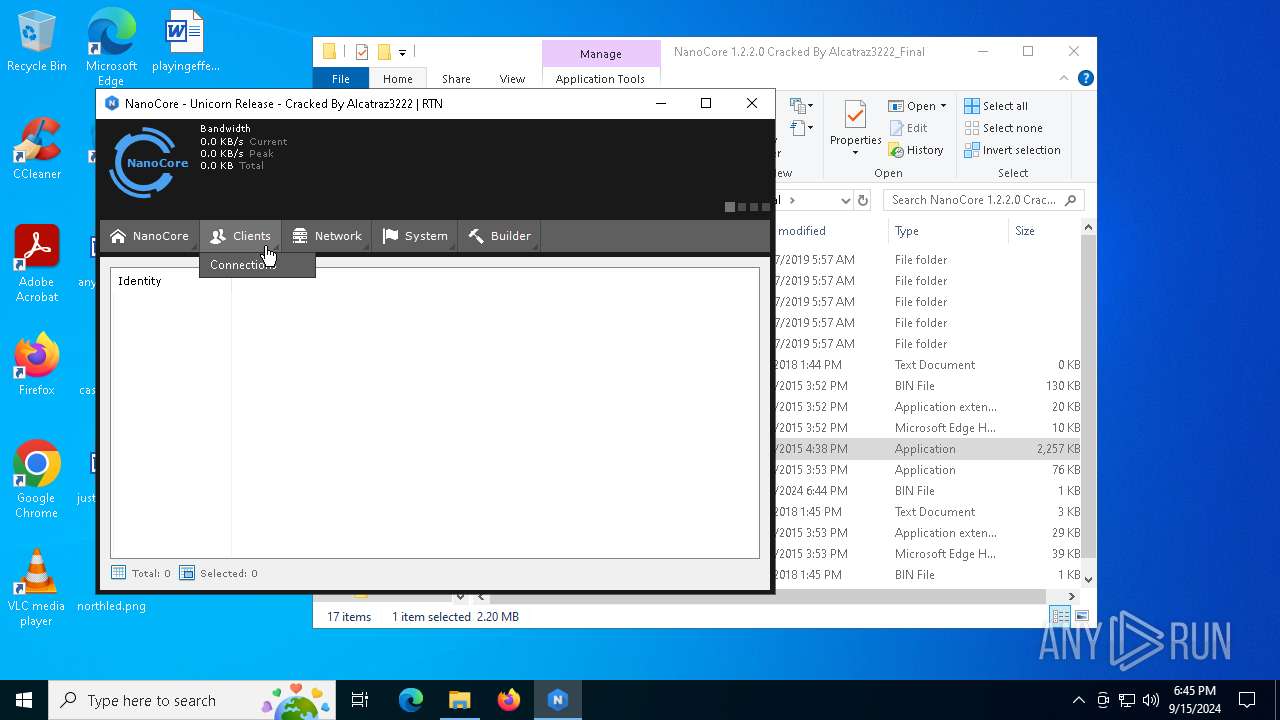Click Explorer help question mark icon
The image size is (1280, 720).
(x=1086, y=78)
